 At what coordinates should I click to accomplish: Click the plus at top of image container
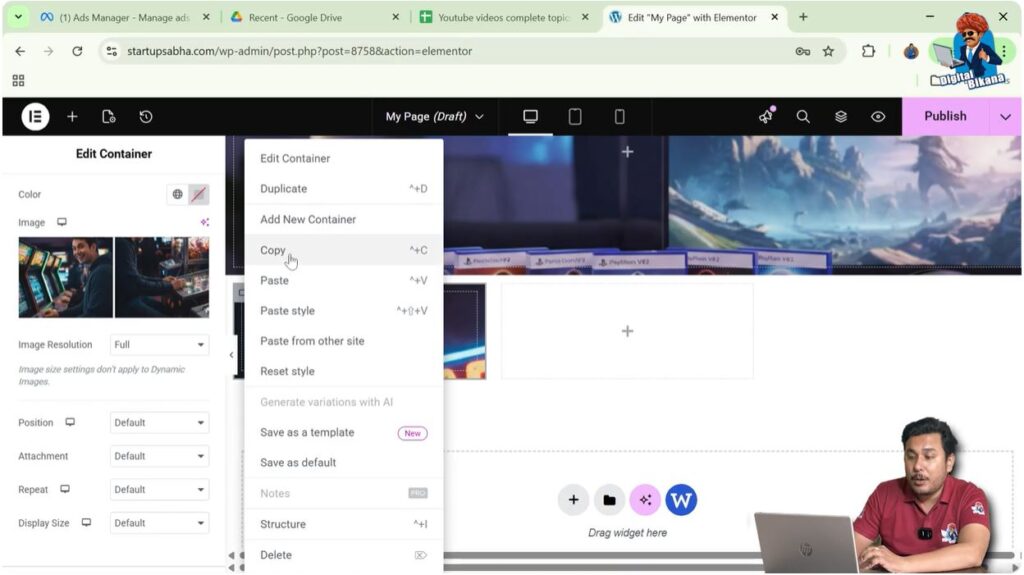(x=628, y=152)
